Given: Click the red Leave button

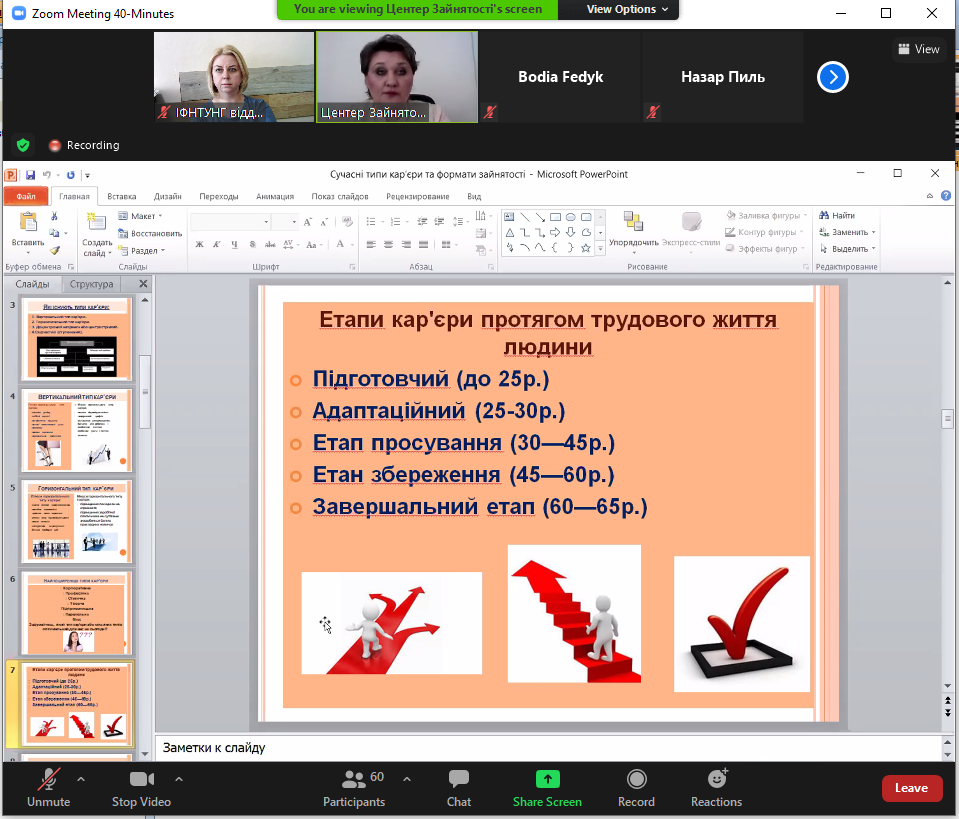Looking at the screenshot, I should 911,788.
